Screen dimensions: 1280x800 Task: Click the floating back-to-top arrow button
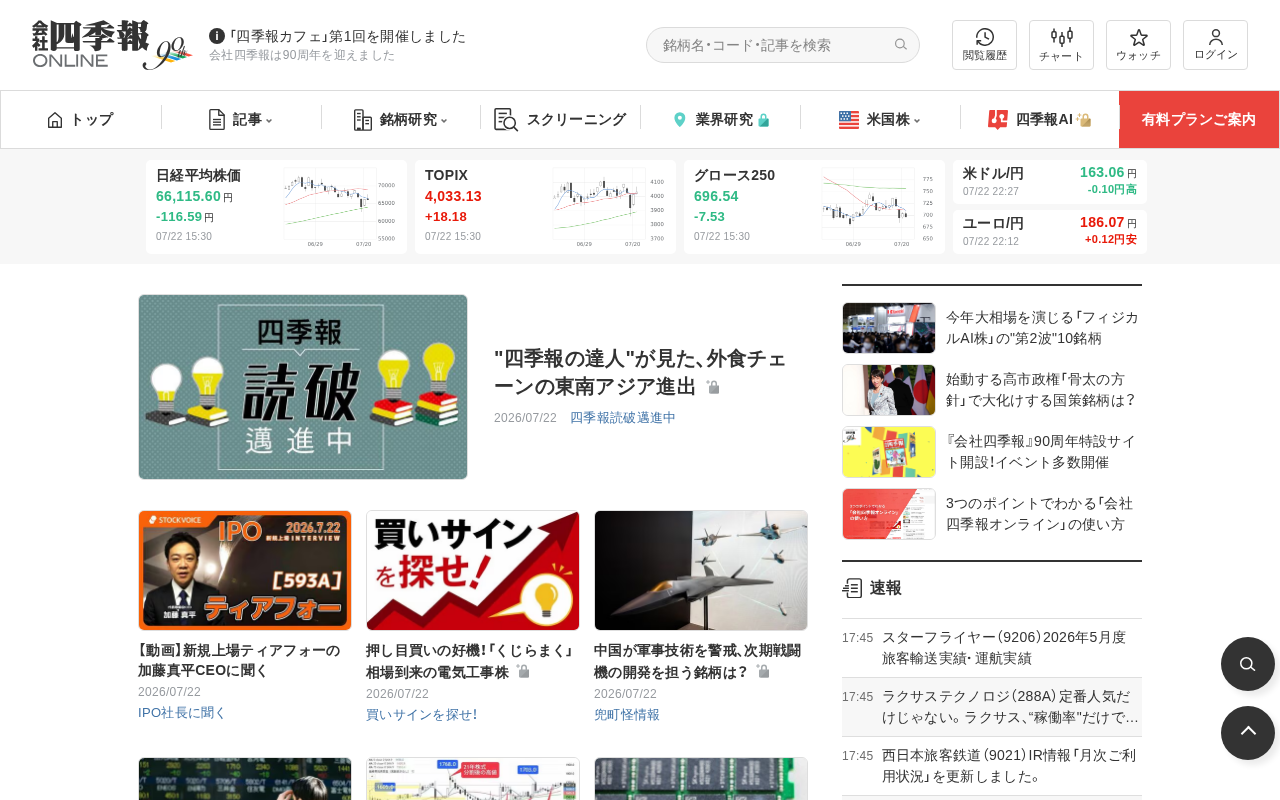[1247, 733]
